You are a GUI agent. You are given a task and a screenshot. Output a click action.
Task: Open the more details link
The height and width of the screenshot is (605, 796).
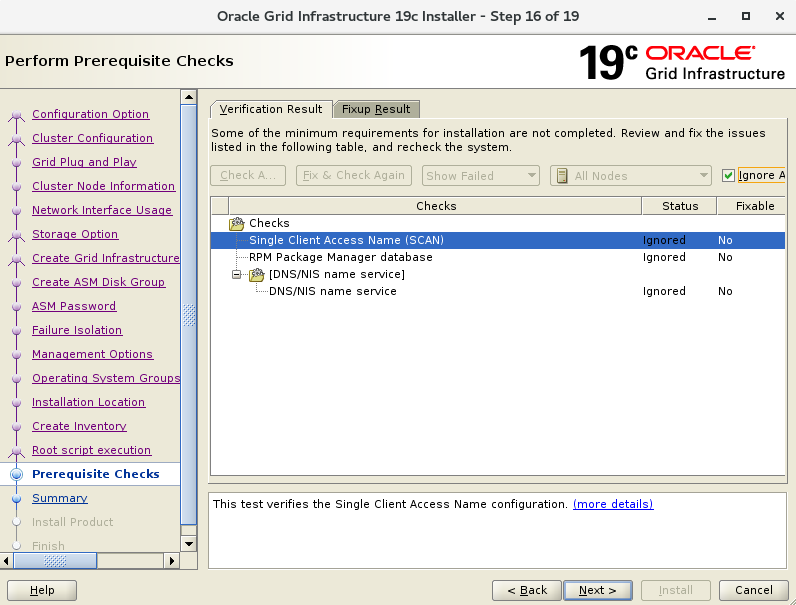(613, 504)
